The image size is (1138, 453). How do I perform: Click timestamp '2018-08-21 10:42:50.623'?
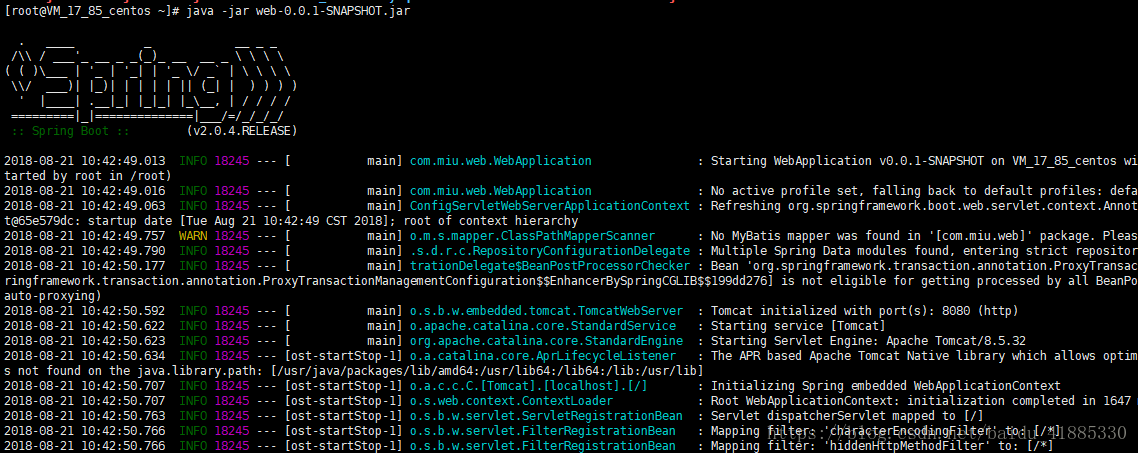click(x=84, y=340)
